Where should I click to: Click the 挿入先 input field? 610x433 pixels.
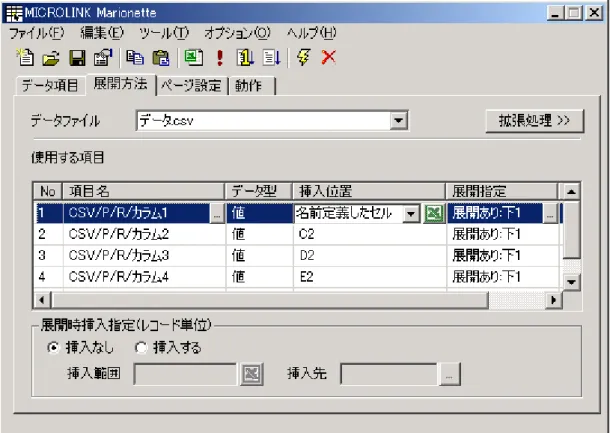pyautogui.click(x=389, y=374)
